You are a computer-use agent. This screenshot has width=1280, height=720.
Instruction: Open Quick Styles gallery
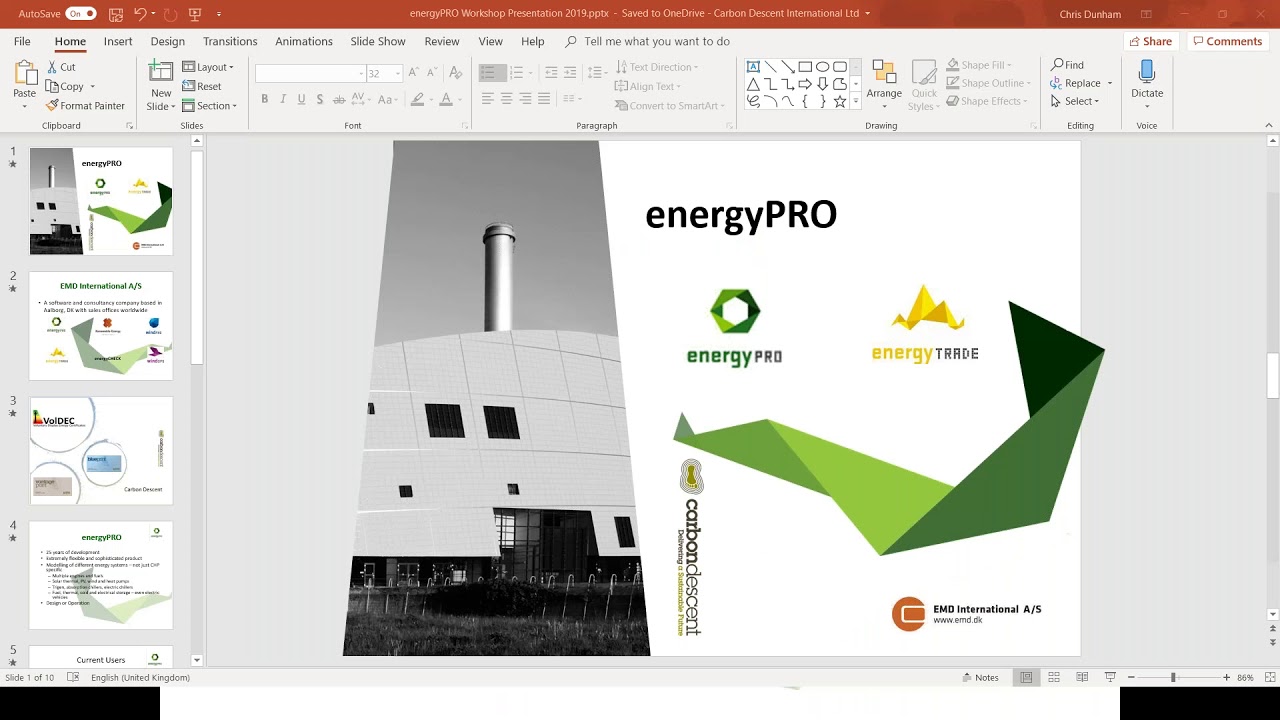click(x=922, y=86)
